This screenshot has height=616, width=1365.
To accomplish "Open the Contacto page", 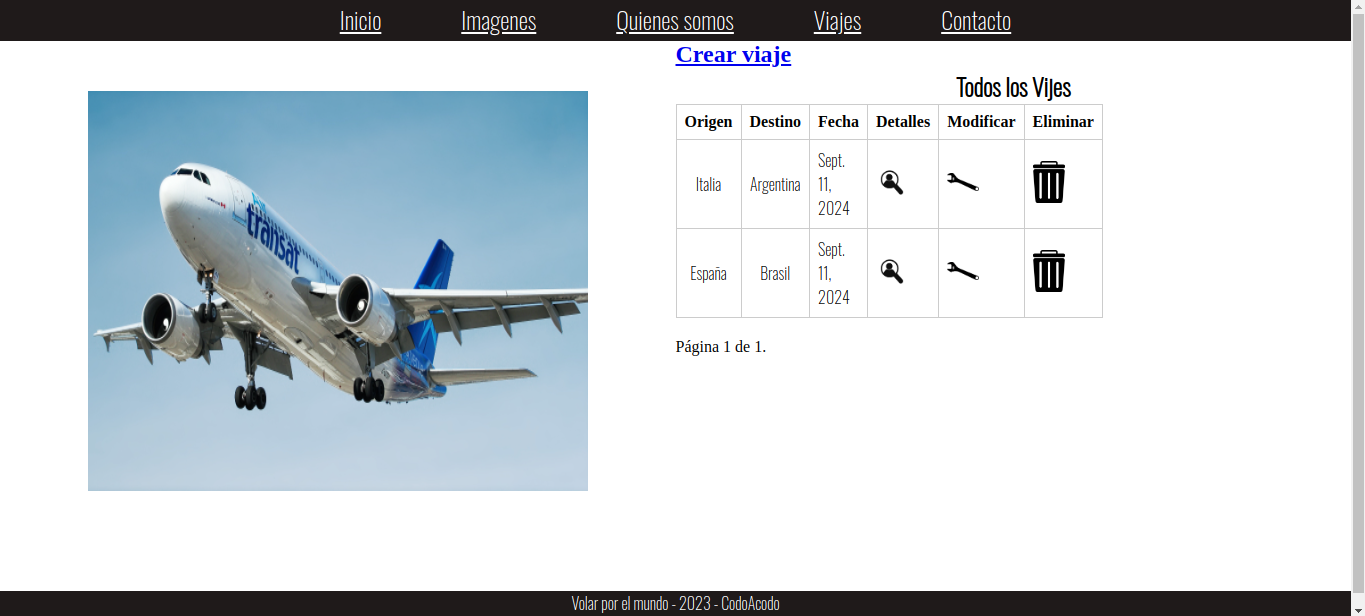I will click(x=975, y=21).
